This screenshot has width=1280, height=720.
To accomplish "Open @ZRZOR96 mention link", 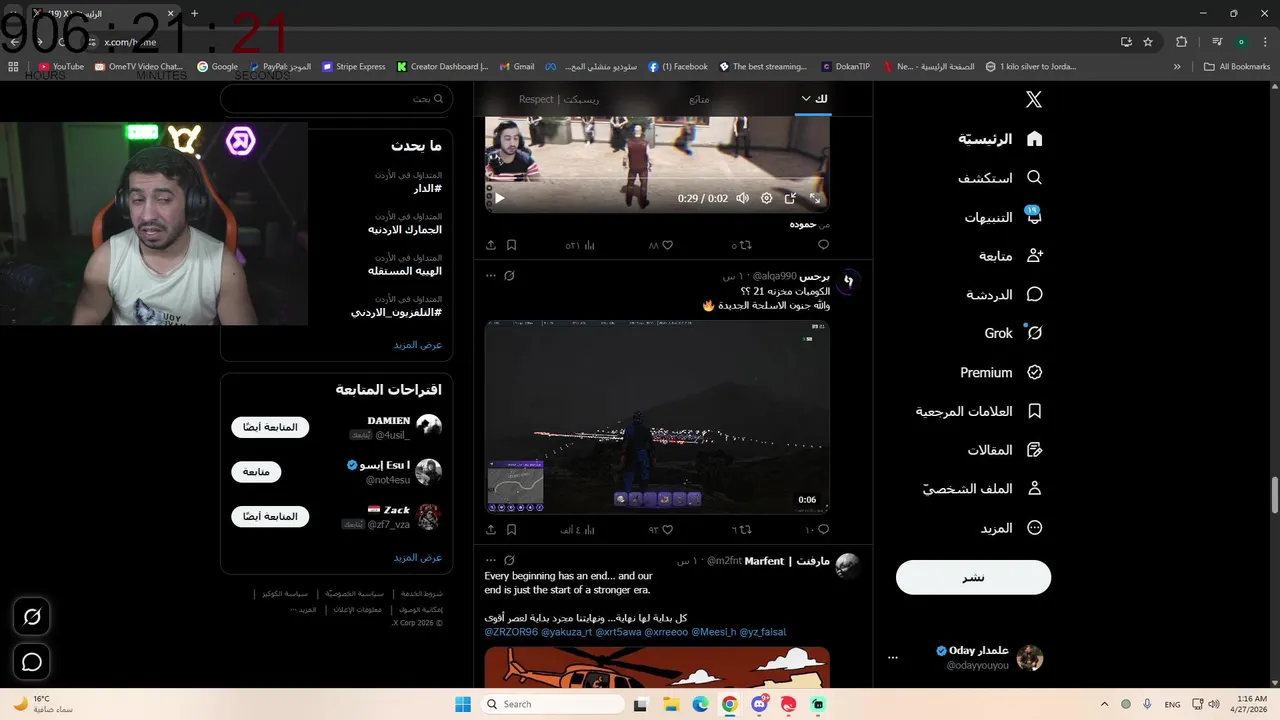I will [x=511, y=632].
